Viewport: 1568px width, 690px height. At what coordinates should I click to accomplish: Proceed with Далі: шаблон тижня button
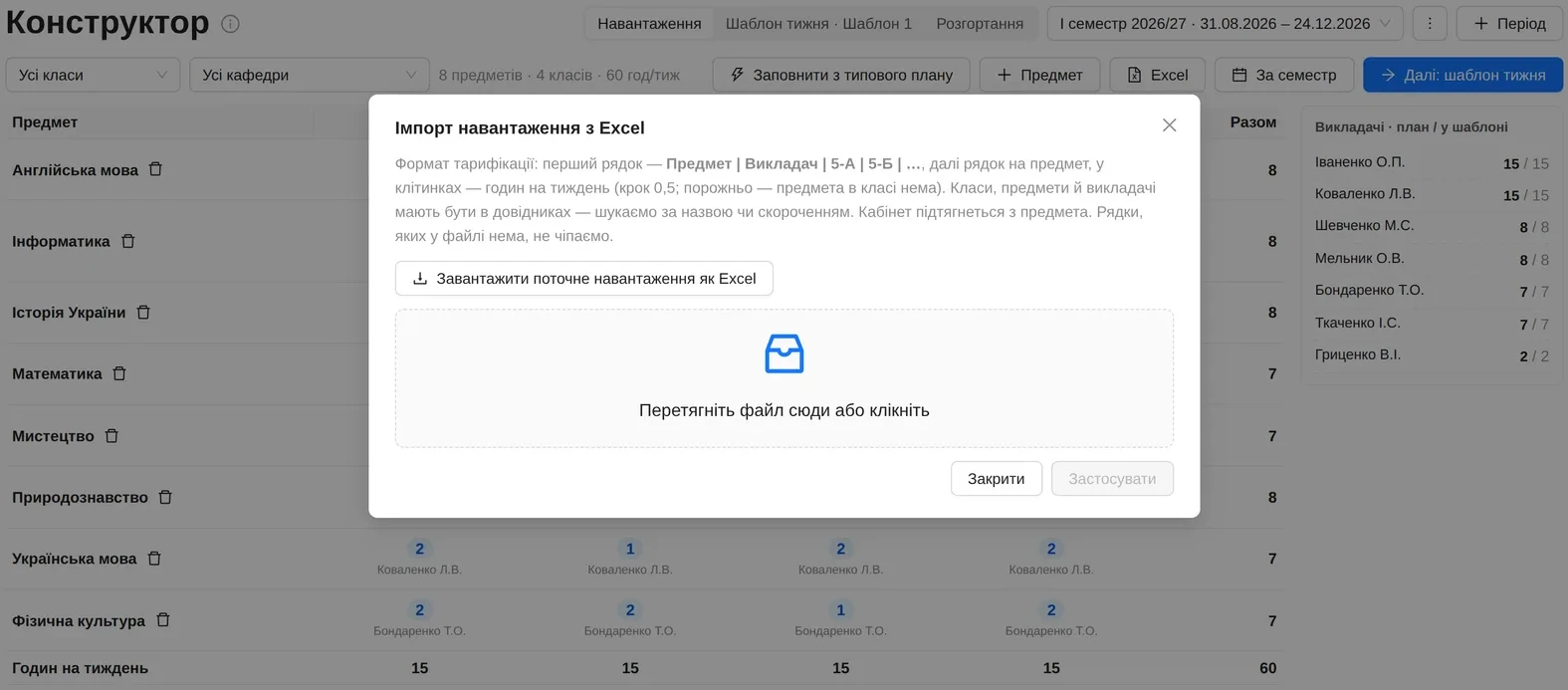click(x=1462, y=75)
